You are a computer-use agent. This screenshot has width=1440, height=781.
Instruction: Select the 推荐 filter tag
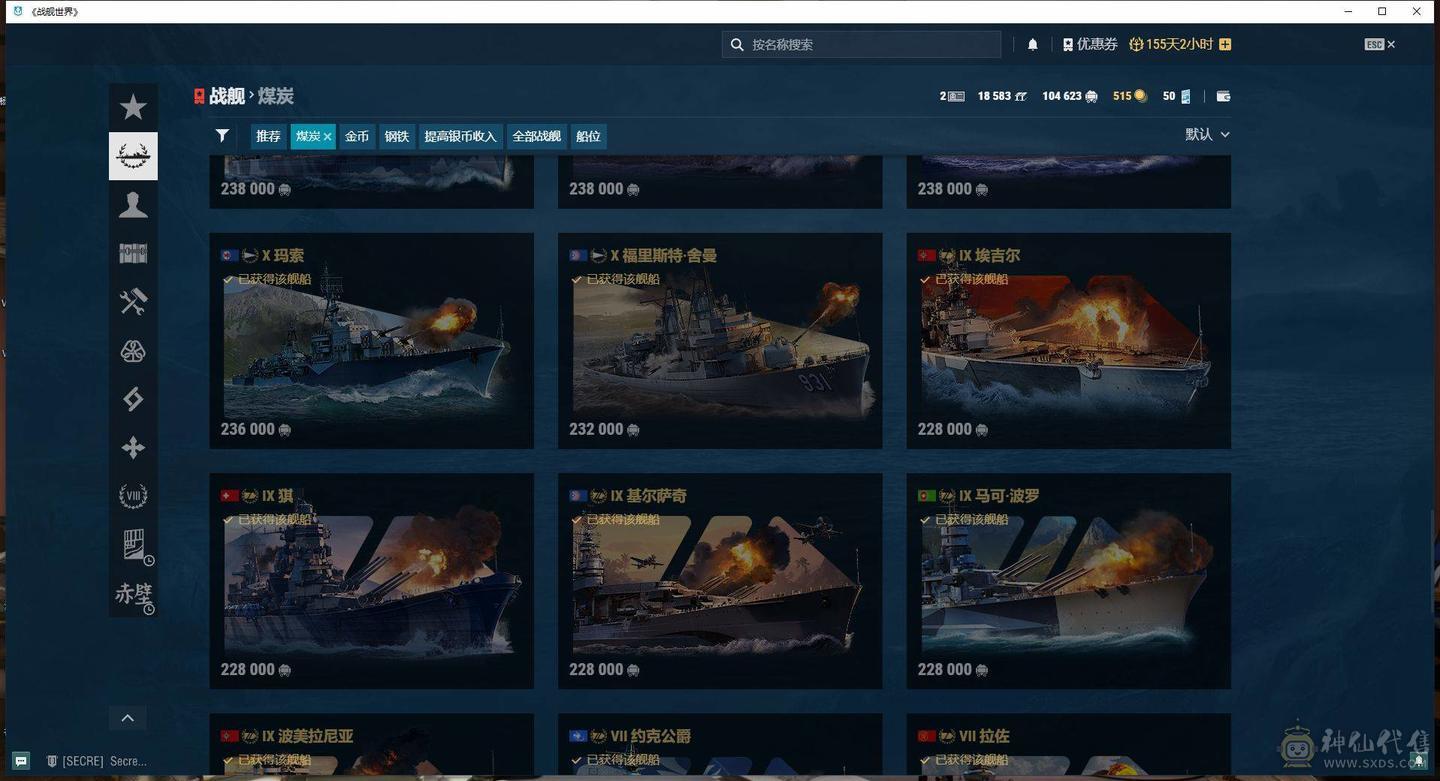[x=268, y=136]
